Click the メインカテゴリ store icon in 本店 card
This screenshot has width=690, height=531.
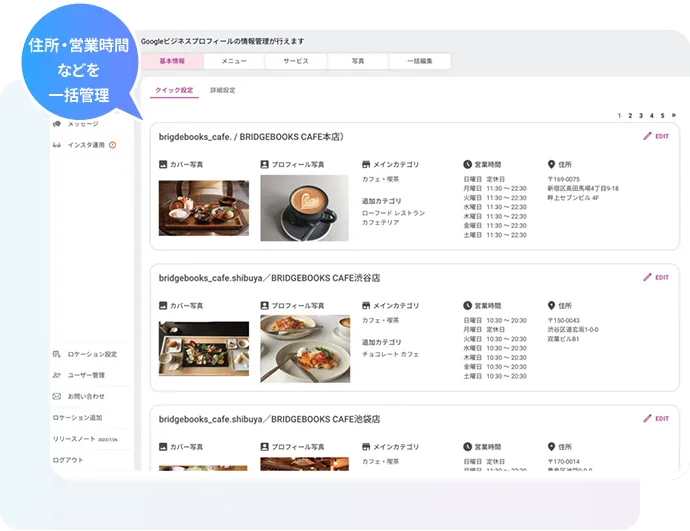(x=366, y=165)
